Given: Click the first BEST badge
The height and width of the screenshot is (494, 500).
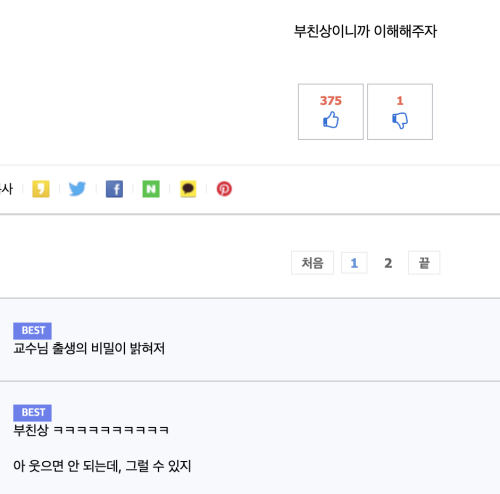Looking at the screenshot, I should tap(32, 331).
